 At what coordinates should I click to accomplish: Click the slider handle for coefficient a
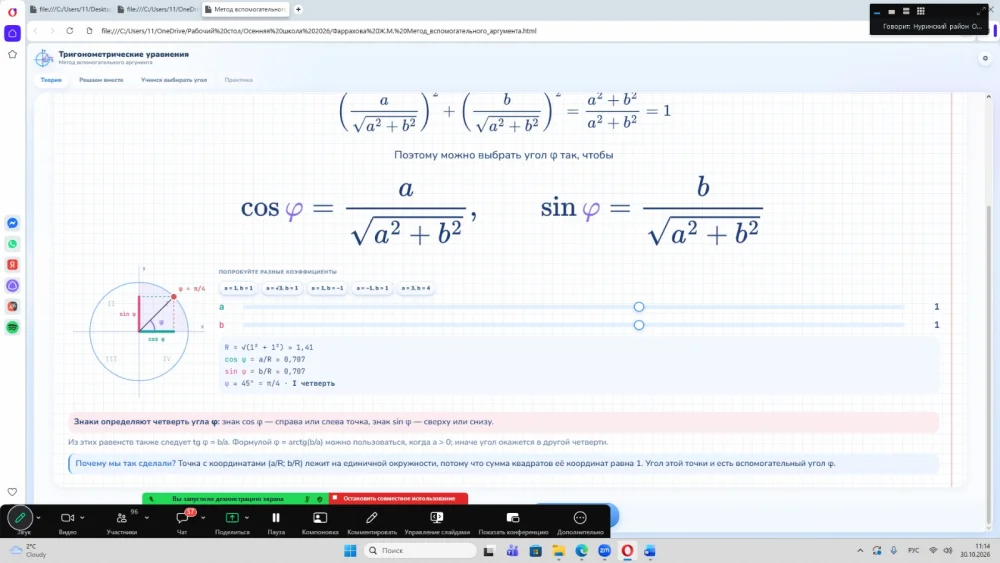639,307
